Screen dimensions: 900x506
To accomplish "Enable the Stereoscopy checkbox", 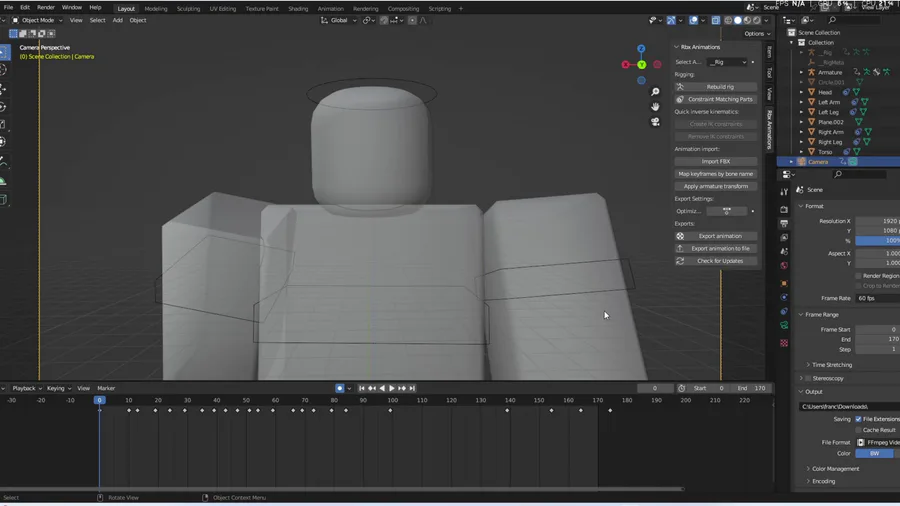I will pyautogui.click(x=808, y=379).
